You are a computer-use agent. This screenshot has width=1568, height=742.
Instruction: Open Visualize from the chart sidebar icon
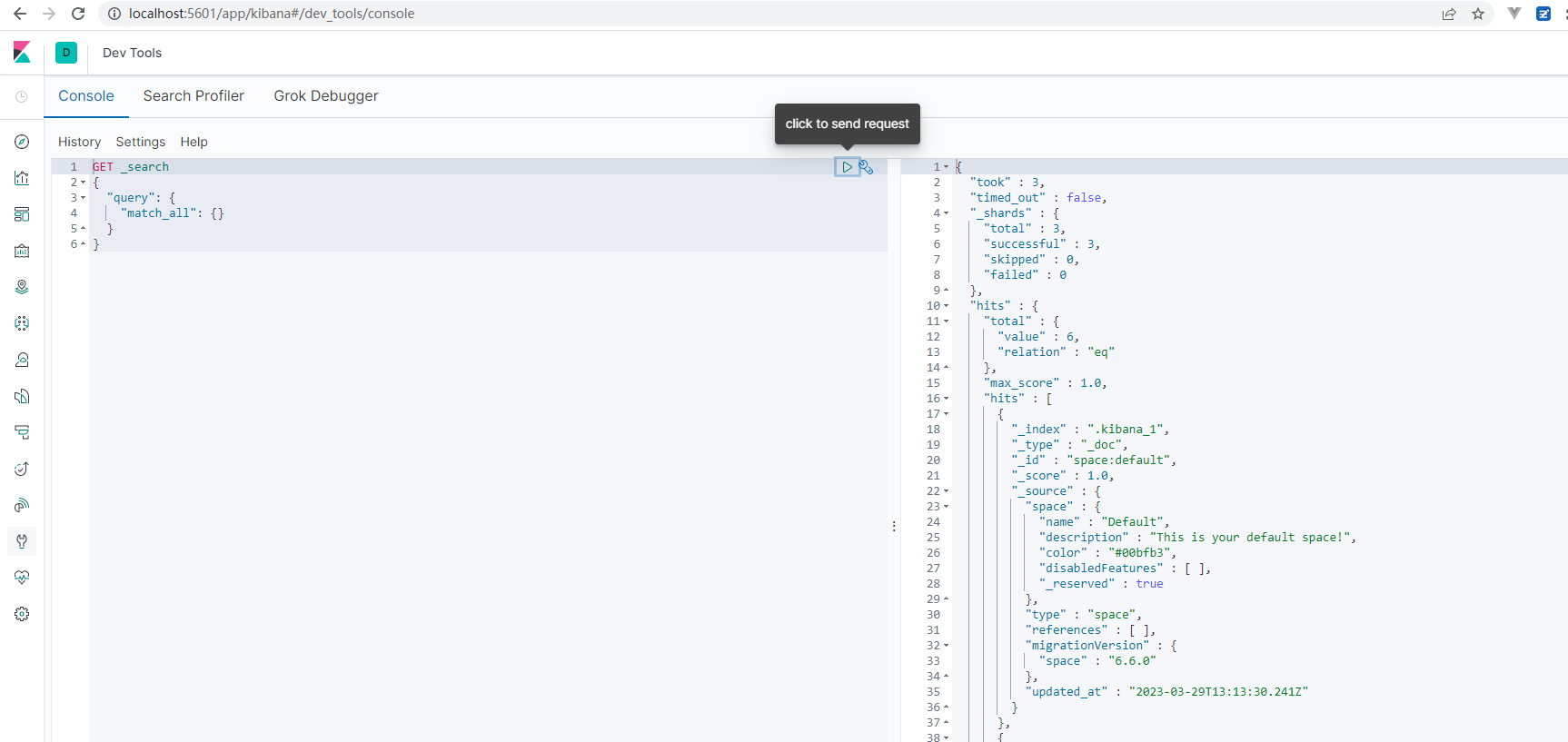click(22, 178)
